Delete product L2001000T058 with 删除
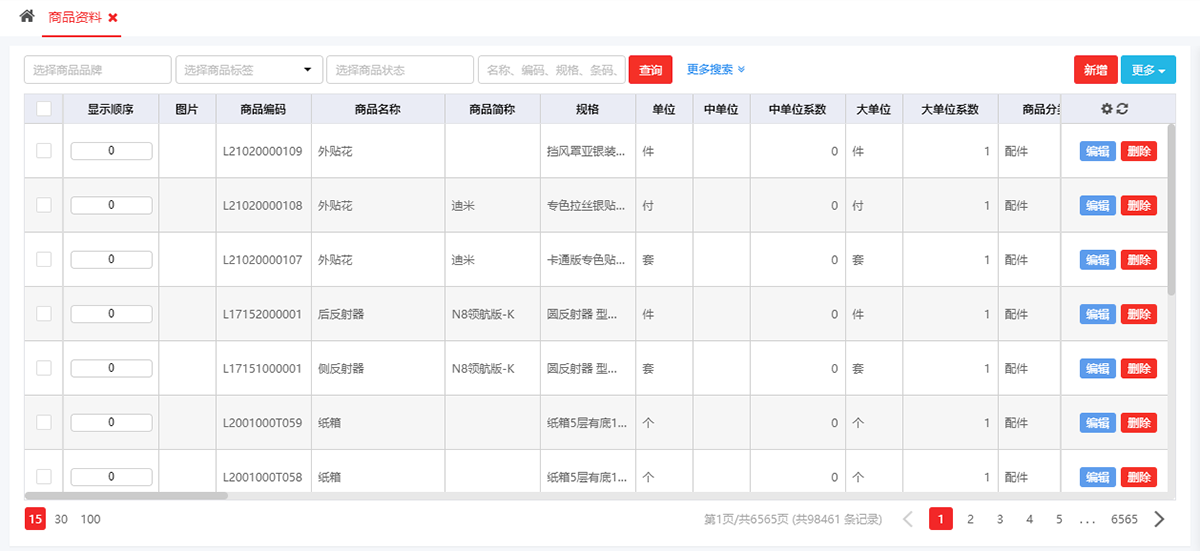Viewport: 1200px width, 551px height. (x=1139, y=477)
